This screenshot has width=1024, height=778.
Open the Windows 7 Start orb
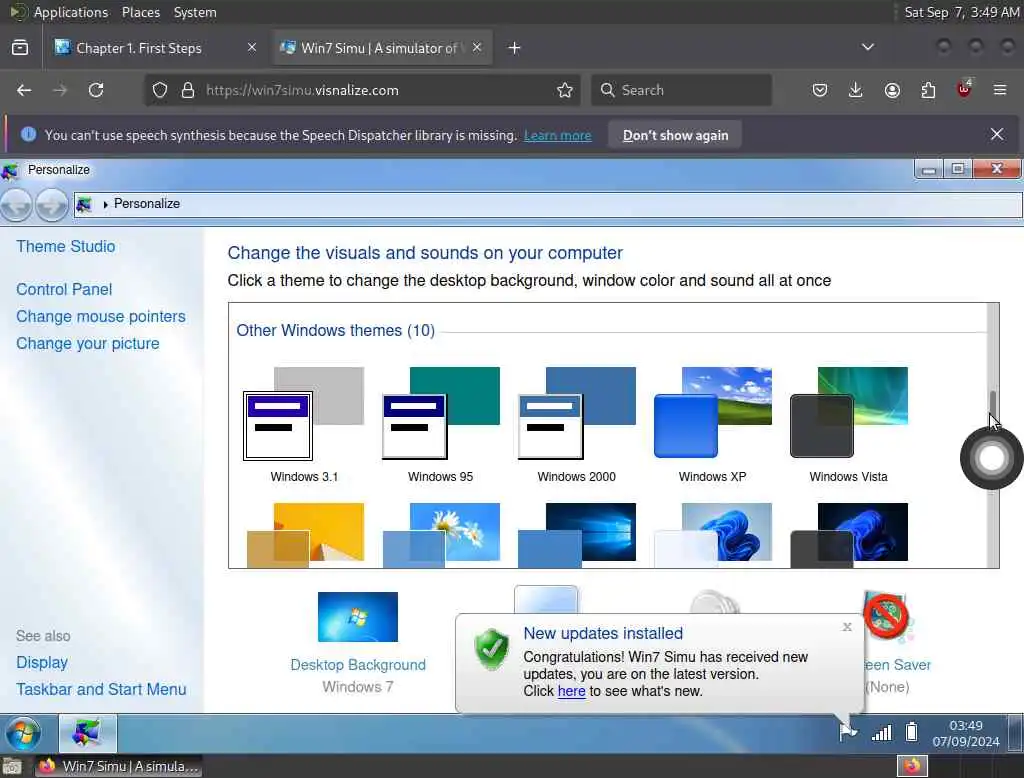(24, 733)
